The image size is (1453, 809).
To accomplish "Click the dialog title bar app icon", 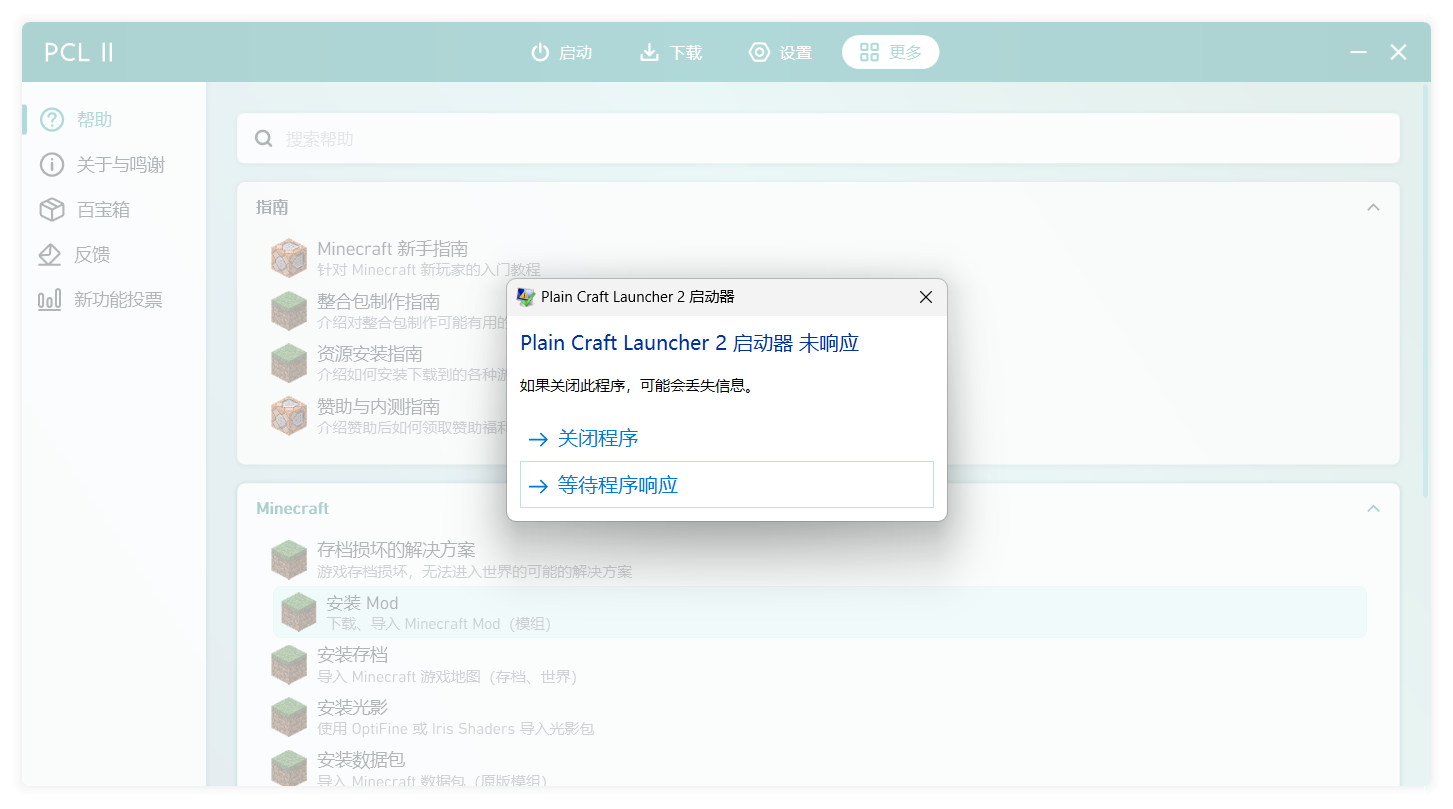I will click(526, 297).
